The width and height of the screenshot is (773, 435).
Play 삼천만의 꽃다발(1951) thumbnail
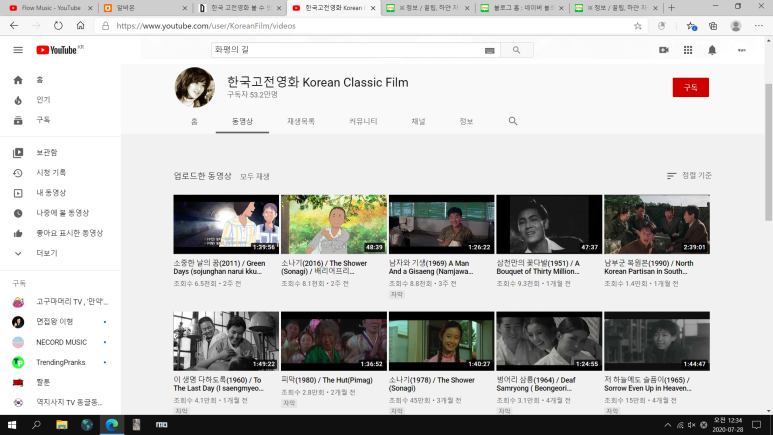(549, 224)
